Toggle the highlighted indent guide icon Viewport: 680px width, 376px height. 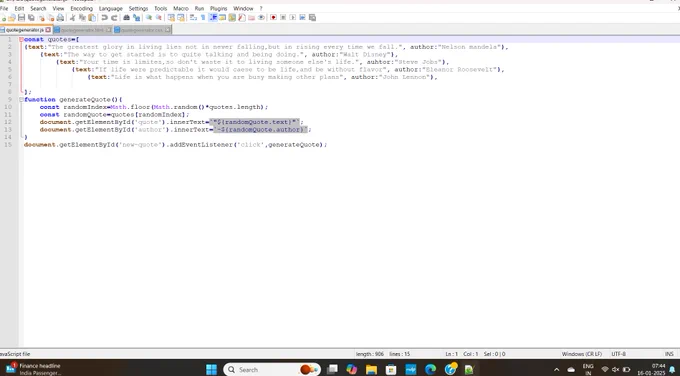click(213, 17)
